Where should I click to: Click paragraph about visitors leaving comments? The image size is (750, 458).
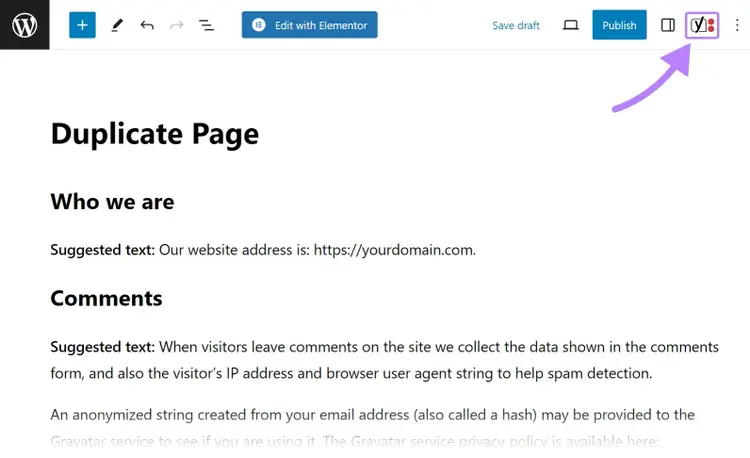coord(385,360)
